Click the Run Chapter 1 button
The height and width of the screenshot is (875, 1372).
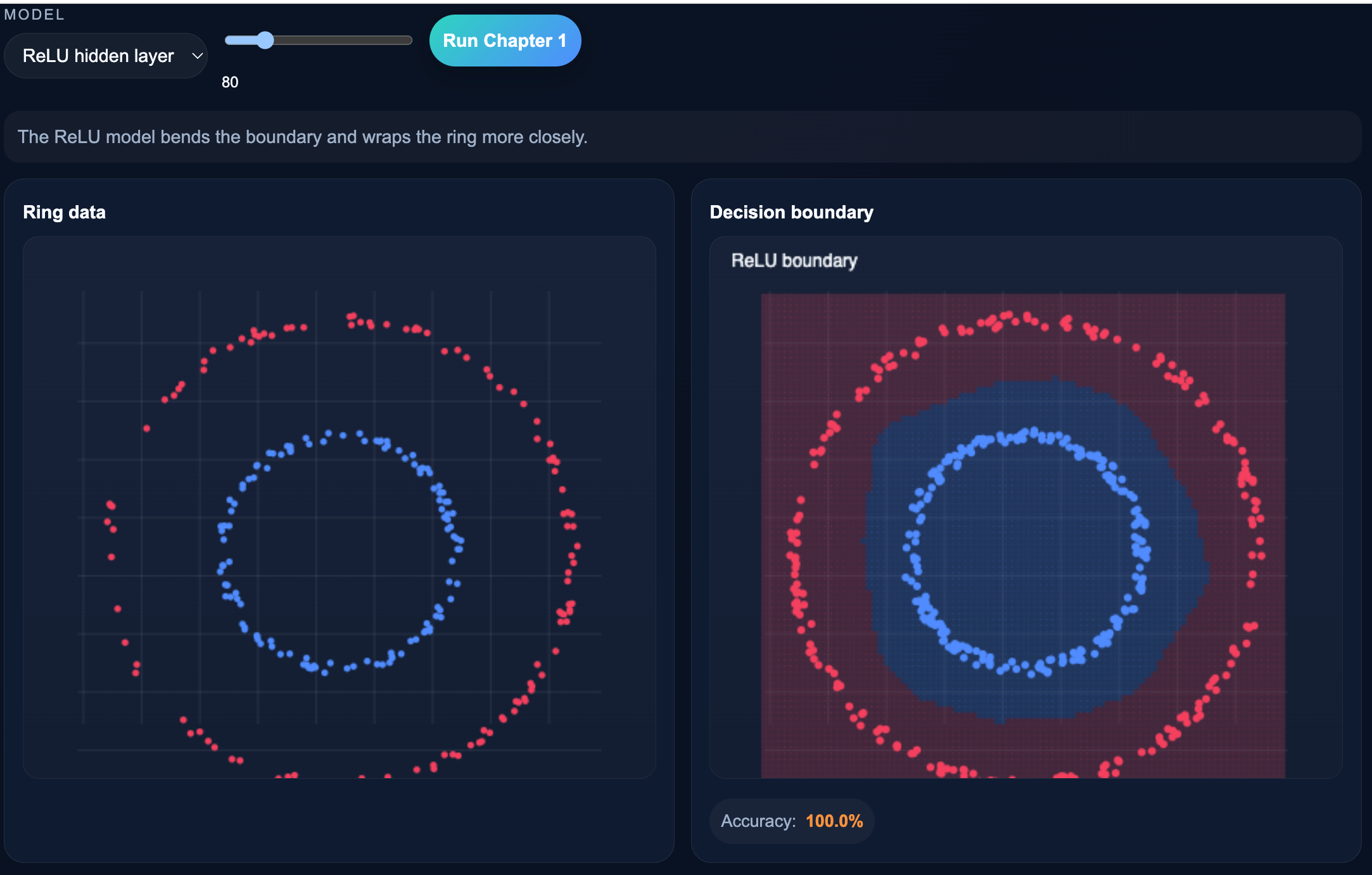pos(505,41)
